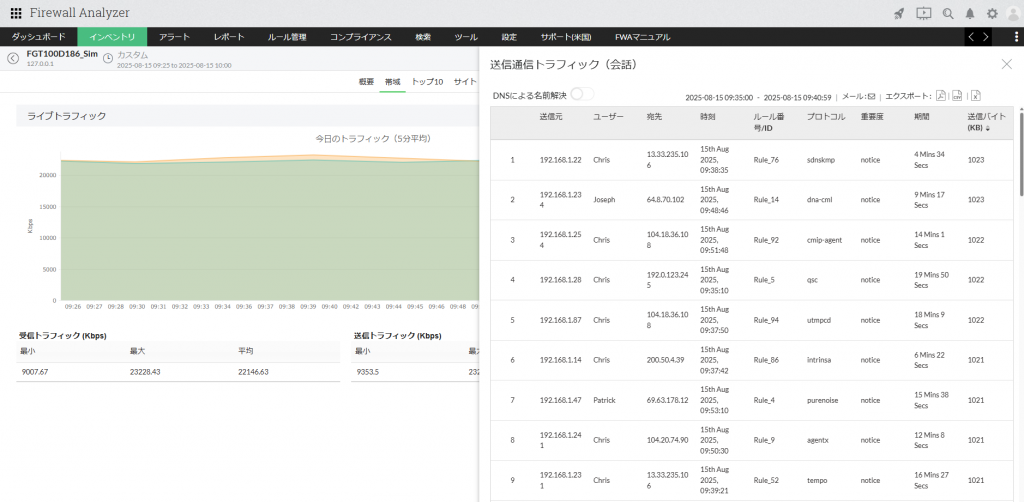Export the table as CSV

coord(957,96)
